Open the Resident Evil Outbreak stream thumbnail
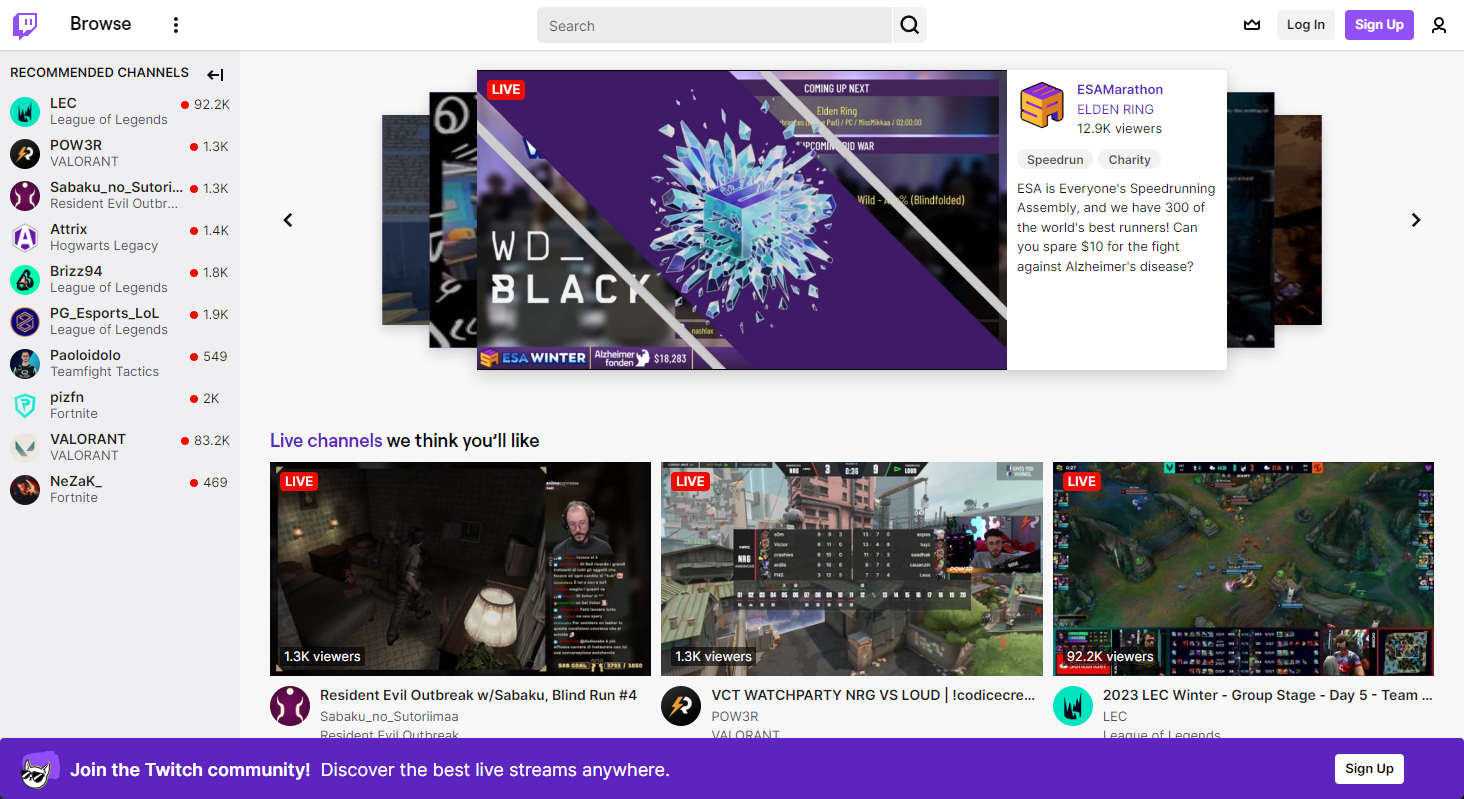 point(460,568)
